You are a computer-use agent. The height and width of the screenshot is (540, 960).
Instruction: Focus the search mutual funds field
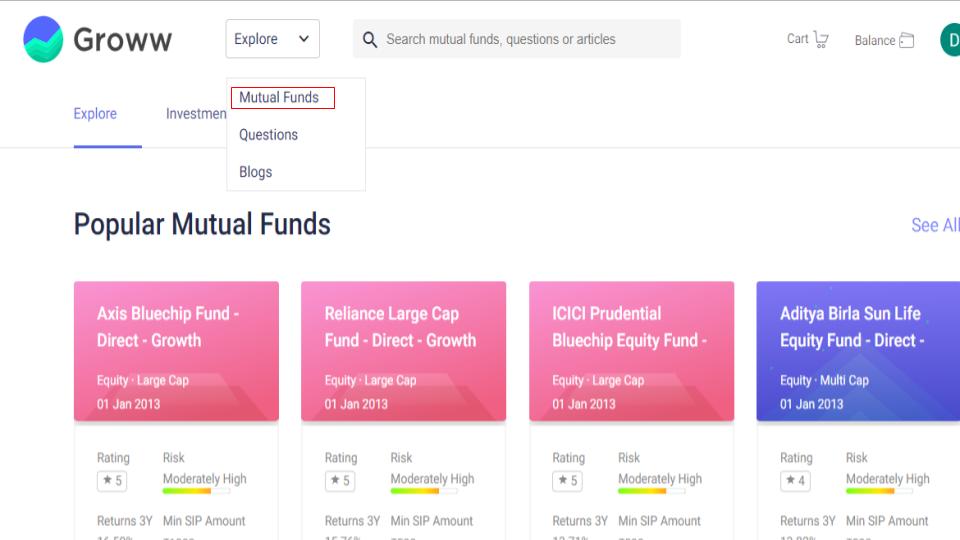(x=517, y=39)
